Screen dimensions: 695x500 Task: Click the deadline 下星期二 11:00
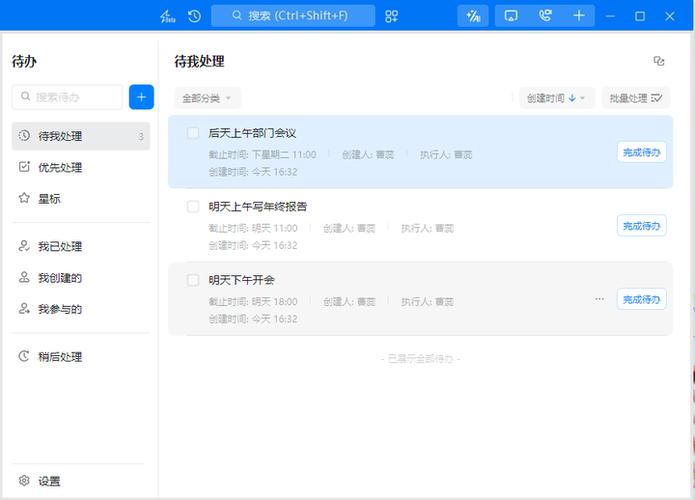tap(284, 155)
